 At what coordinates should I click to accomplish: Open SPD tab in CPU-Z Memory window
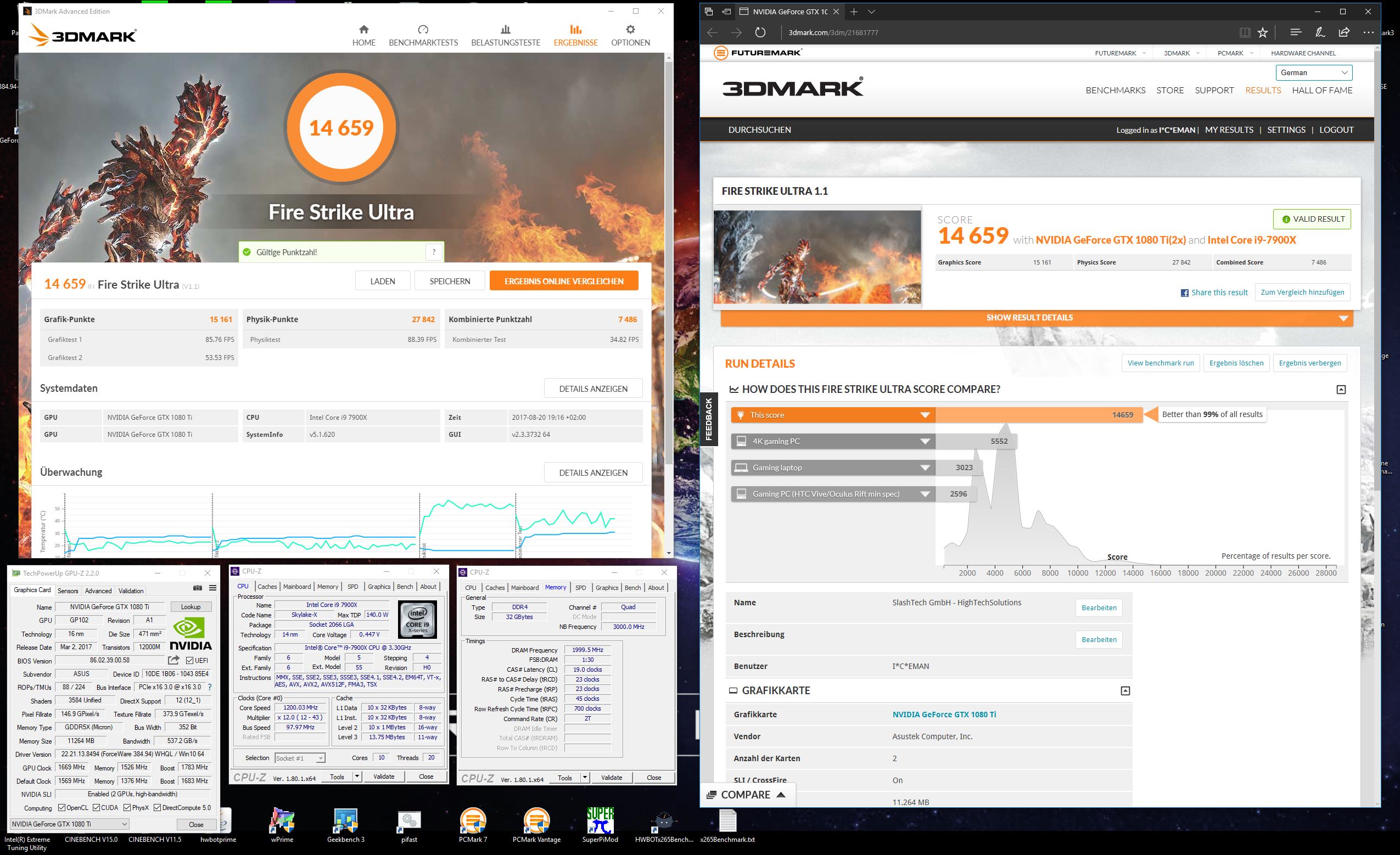(x=580, y=588)
